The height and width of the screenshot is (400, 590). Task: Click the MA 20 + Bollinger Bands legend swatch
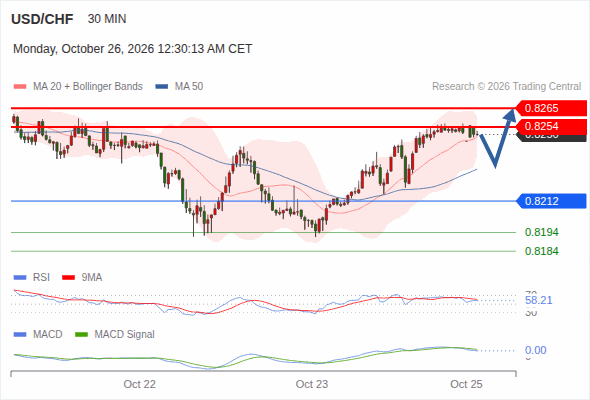pyautogui.click(x=20, y=87)
